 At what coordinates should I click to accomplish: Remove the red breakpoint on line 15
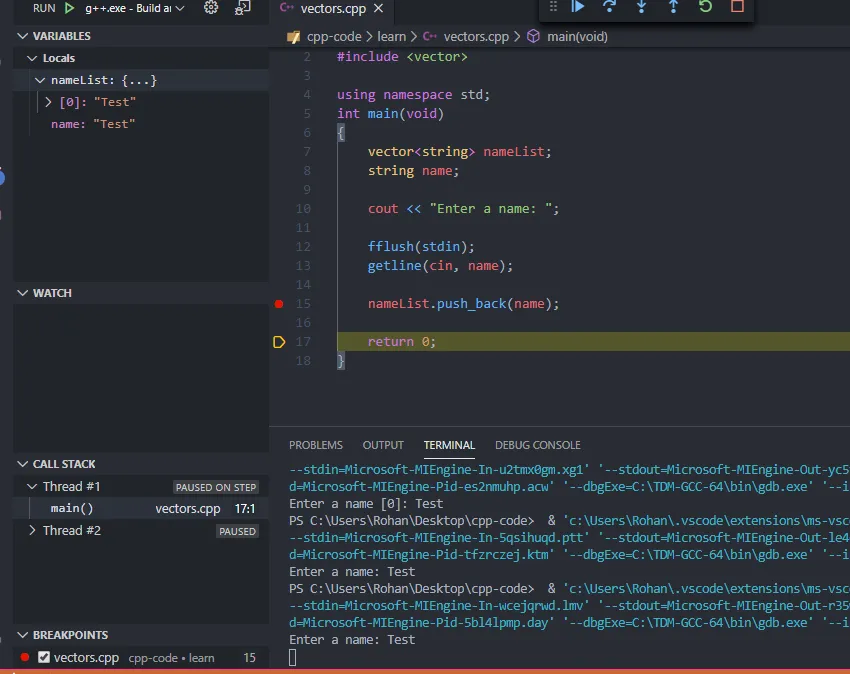click(x=279, y=303)
